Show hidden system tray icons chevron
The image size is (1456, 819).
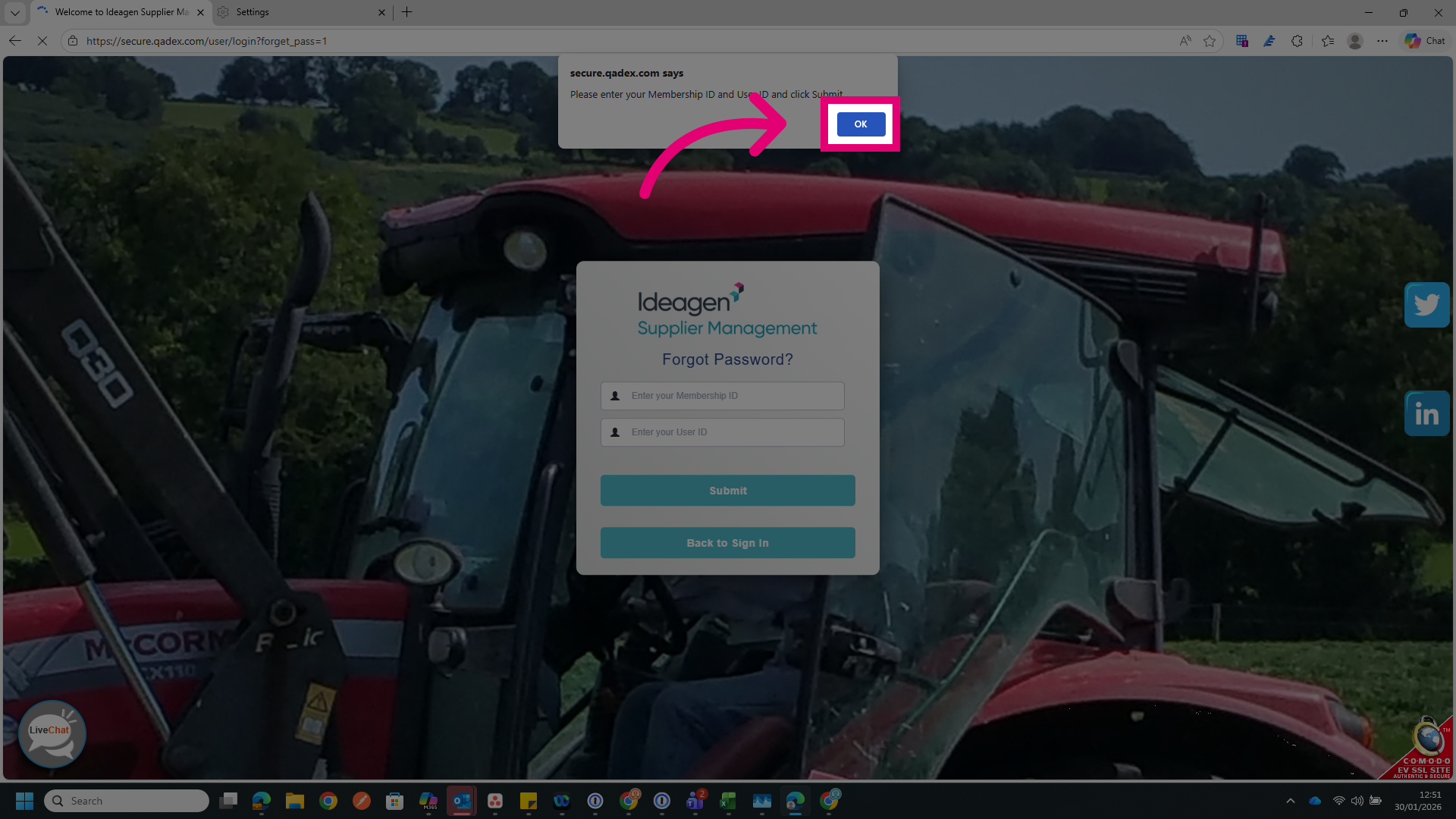tap(1291, 801)
